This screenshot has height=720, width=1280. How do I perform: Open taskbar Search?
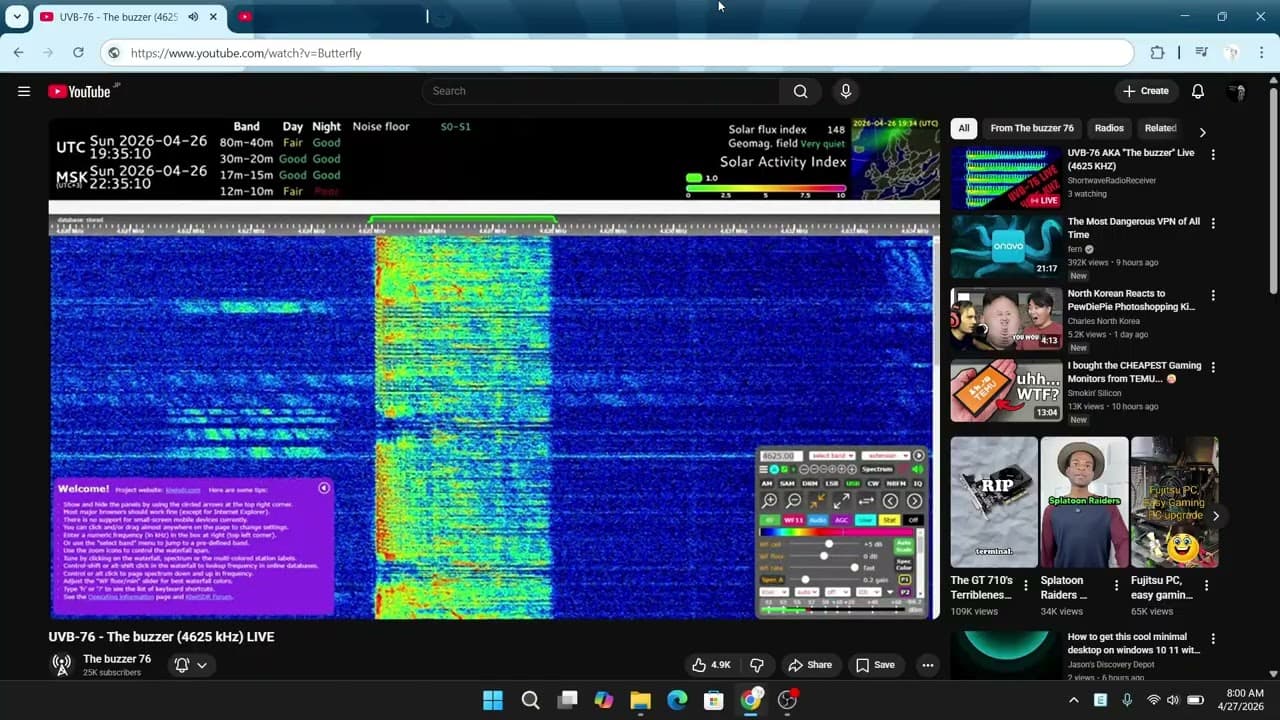pyautogui.click(x=530, y=700)
